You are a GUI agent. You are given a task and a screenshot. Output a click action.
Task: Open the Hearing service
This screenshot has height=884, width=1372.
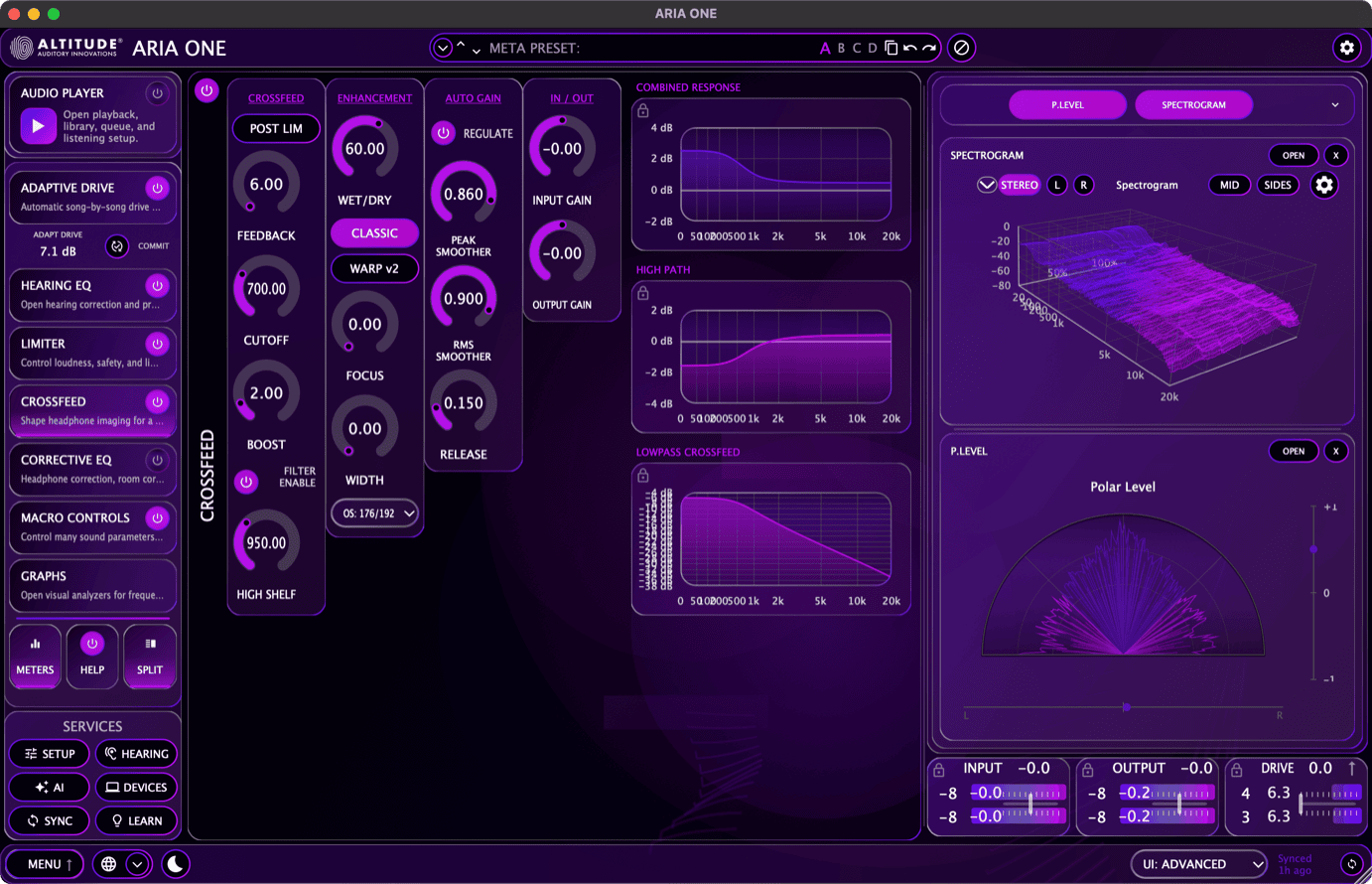pos(137,754)
